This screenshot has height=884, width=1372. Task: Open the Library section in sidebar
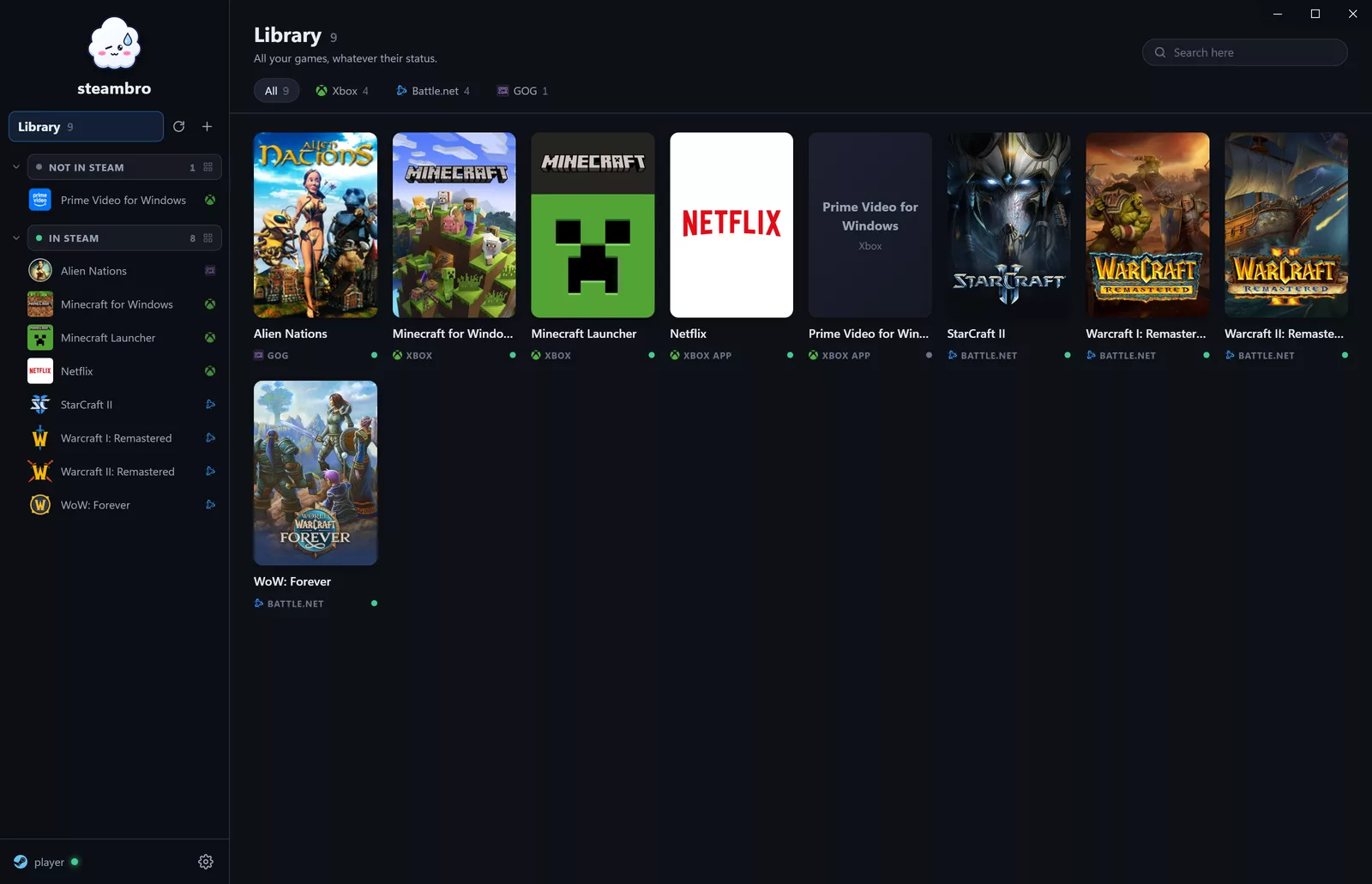[86, 127]
